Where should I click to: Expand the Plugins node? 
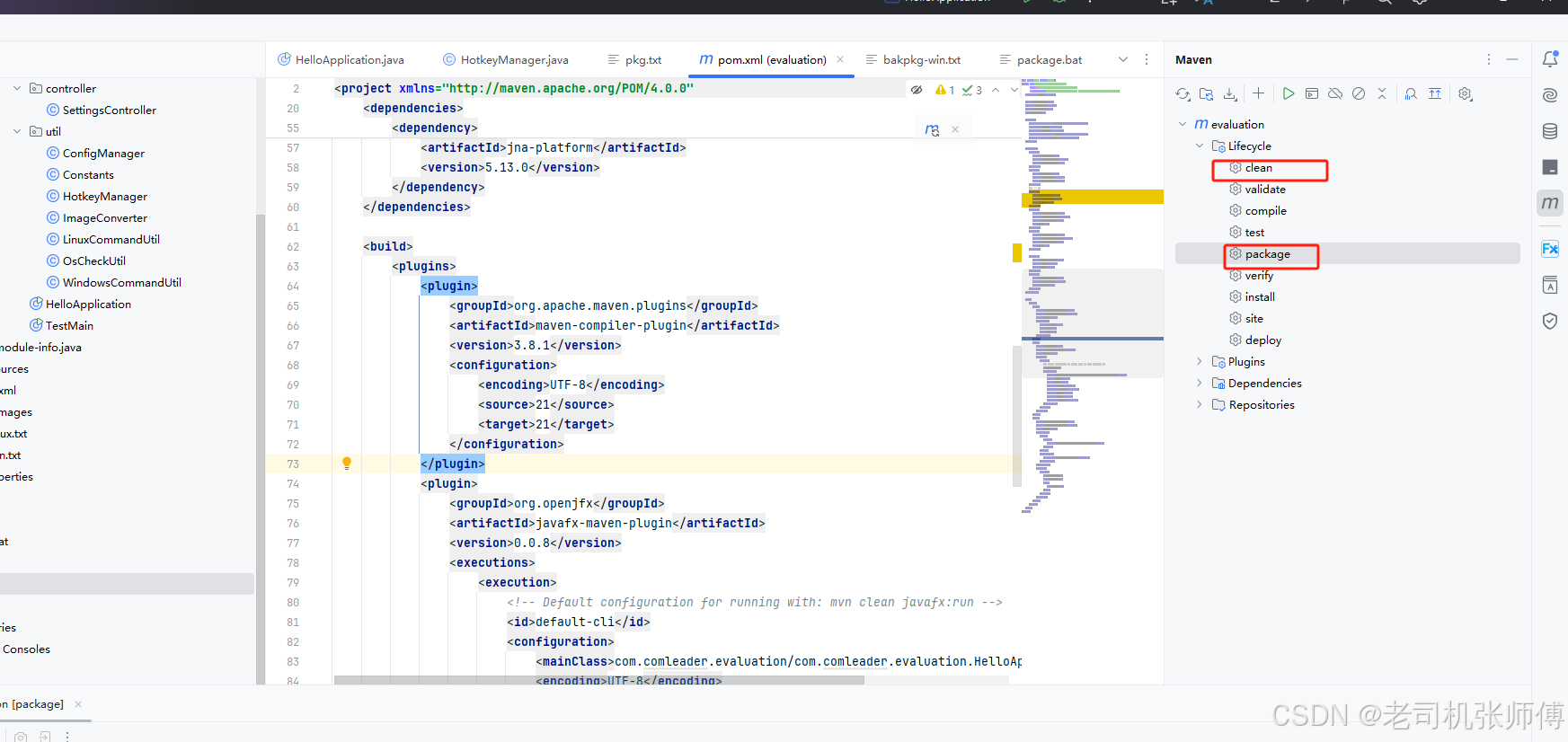pyautogui.click(x=1200, y=361)
